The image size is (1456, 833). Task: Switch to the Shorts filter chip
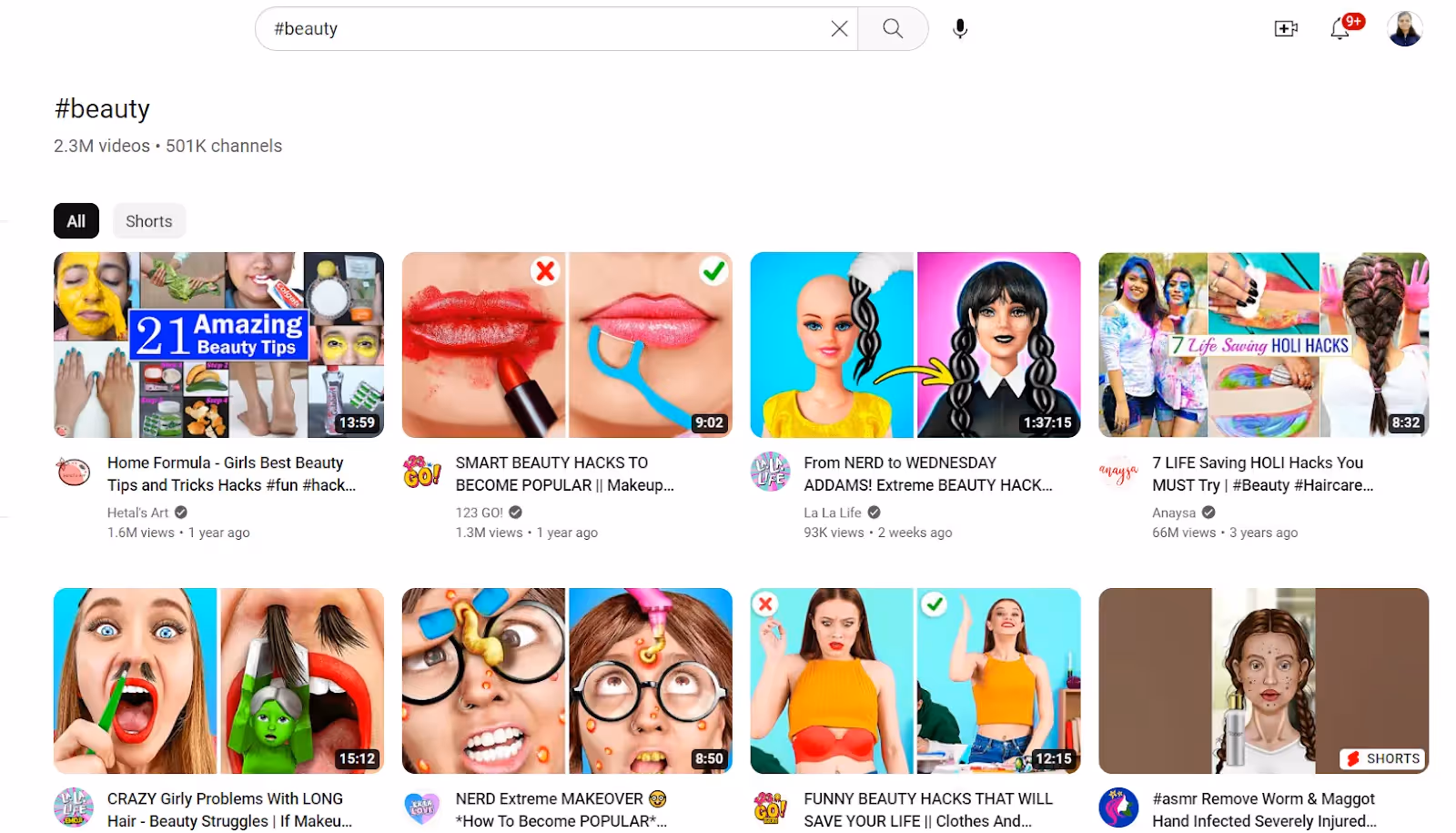tap(149, 221)
